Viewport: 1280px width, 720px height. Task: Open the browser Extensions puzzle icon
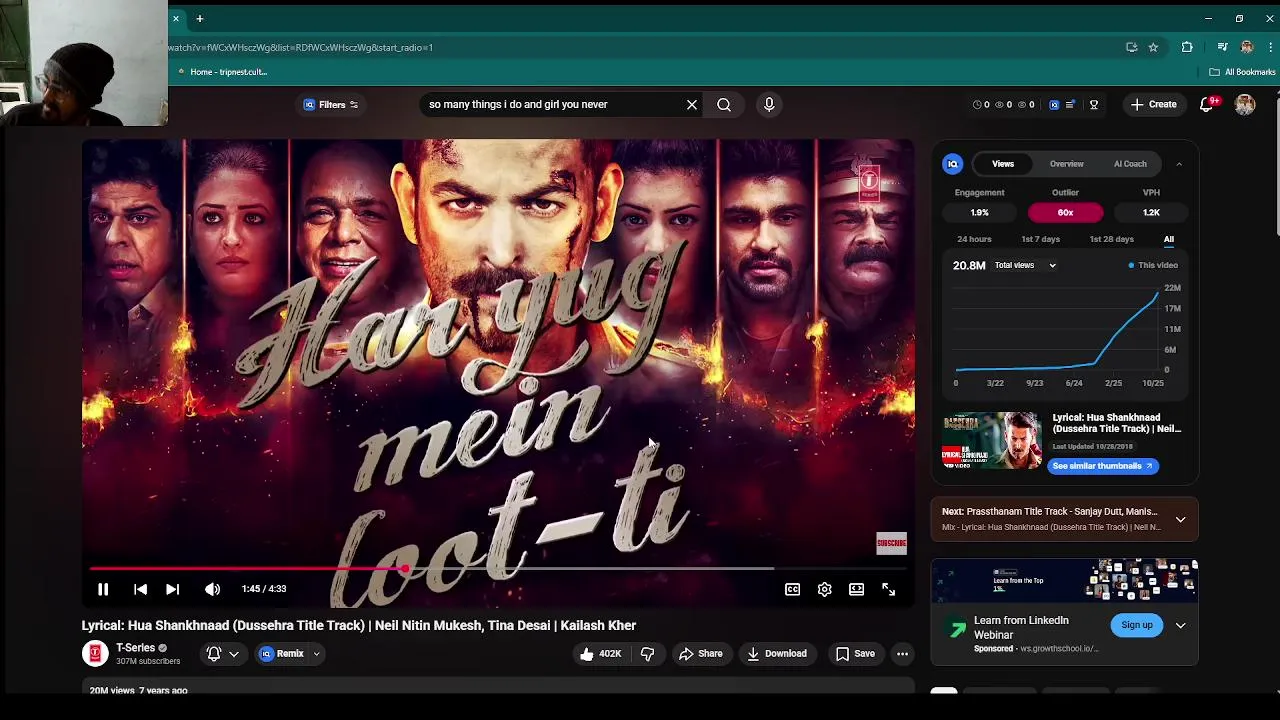pyautogui.click(x=1187, y=47)
